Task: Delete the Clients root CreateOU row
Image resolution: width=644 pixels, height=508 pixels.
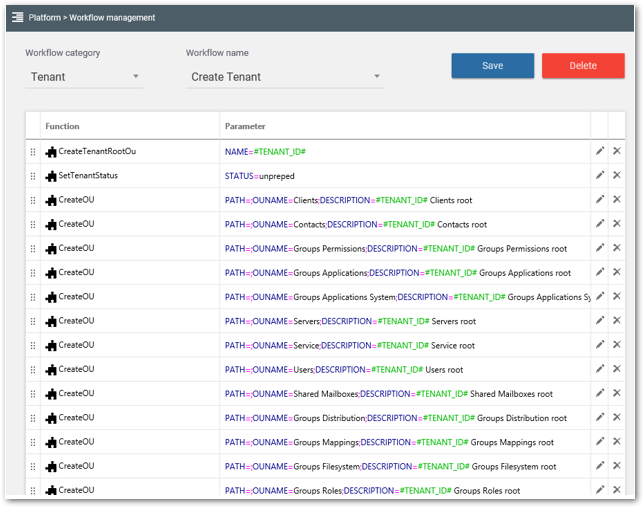Action: [x=616, y=200]
